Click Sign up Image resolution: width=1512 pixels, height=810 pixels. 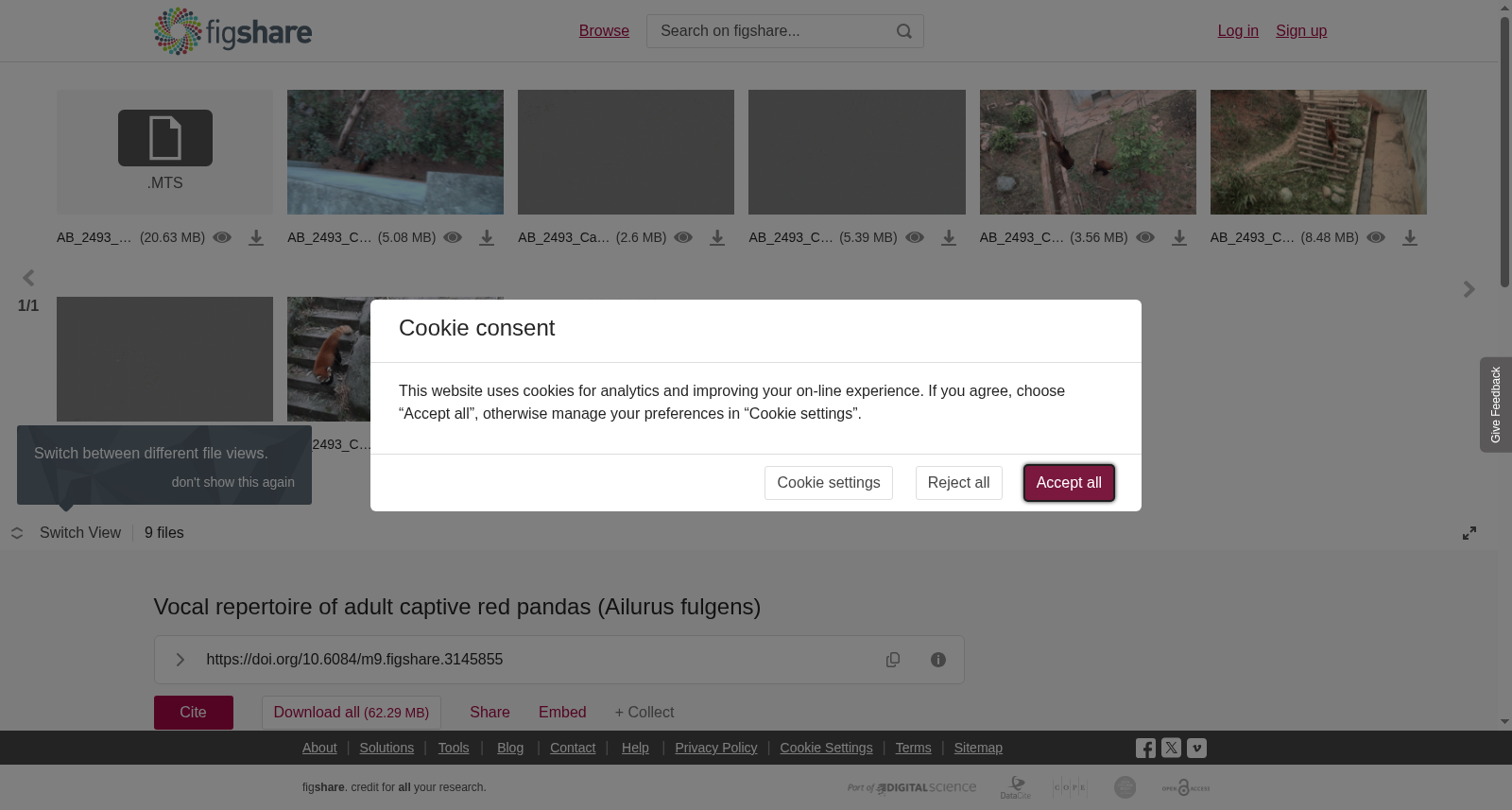(1301, 31)
